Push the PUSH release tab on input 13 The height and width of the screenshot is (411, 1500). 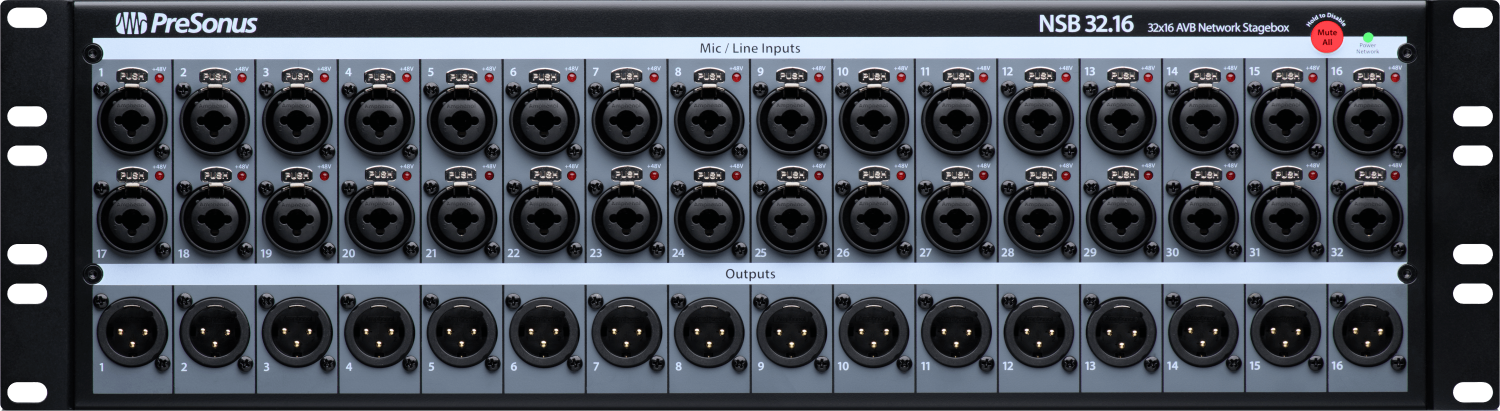coord(1121,76)
